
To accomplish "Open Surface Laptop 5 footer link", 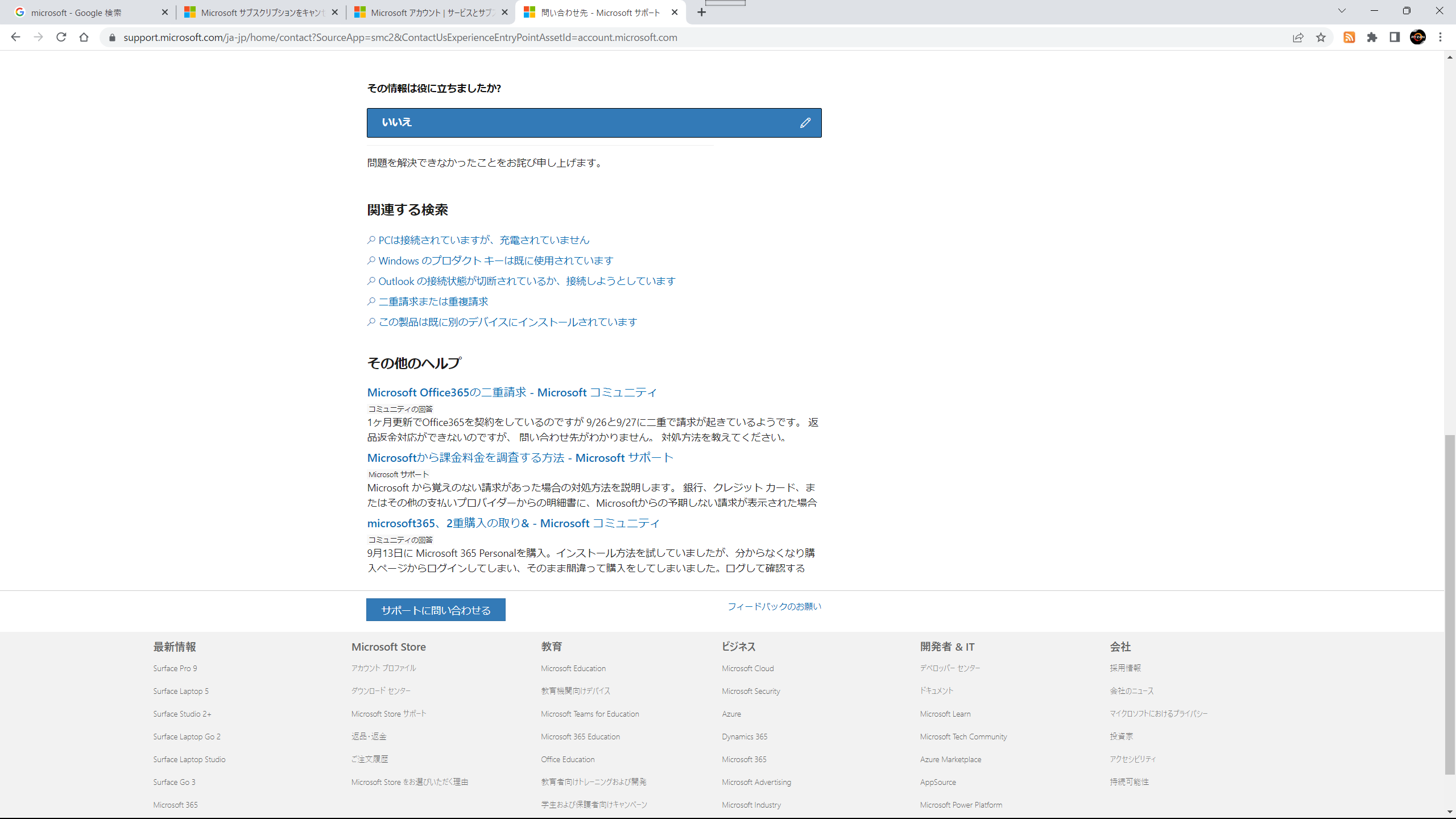I will click(x=181, y=691).
